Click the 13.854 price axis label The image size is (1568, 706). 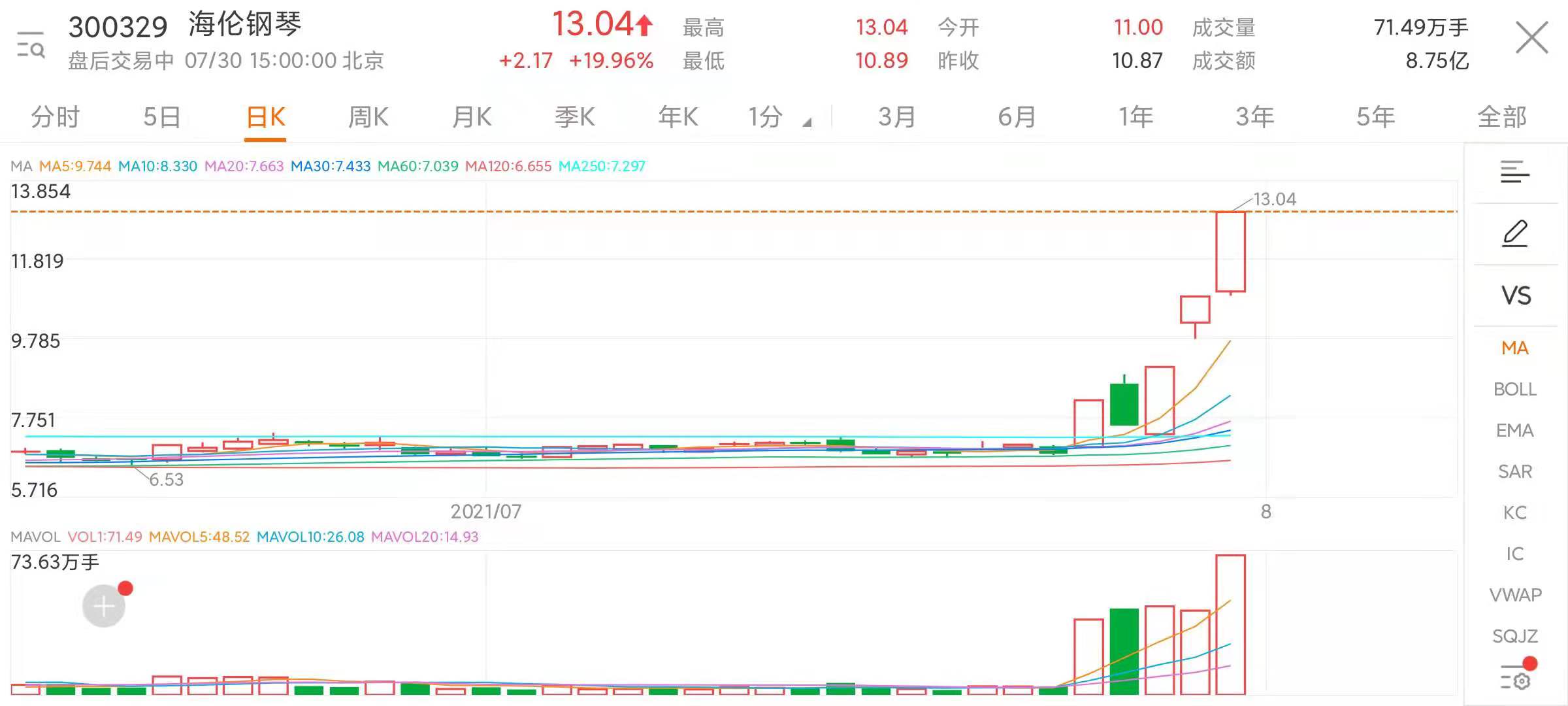point(41,192)
